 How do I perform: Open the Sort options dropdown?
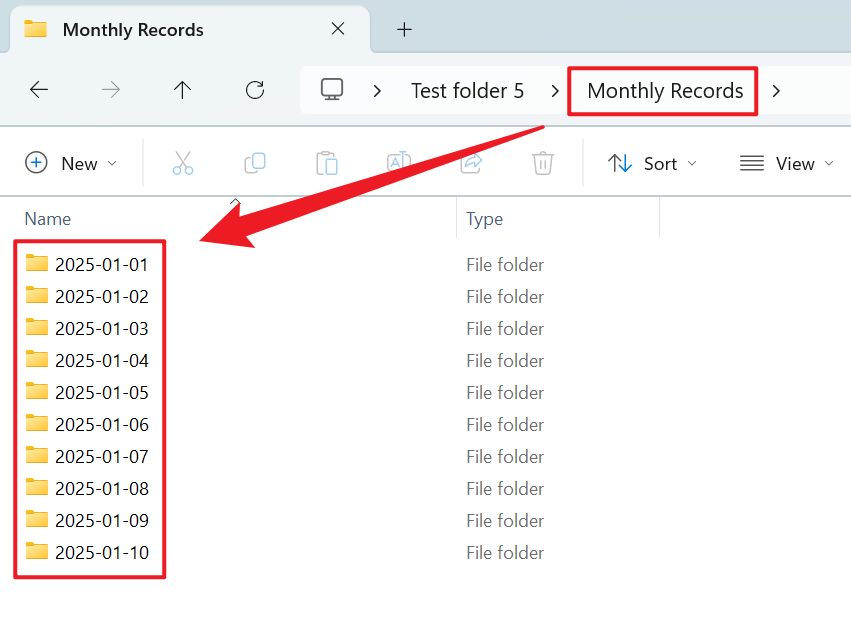click(652, 163)
